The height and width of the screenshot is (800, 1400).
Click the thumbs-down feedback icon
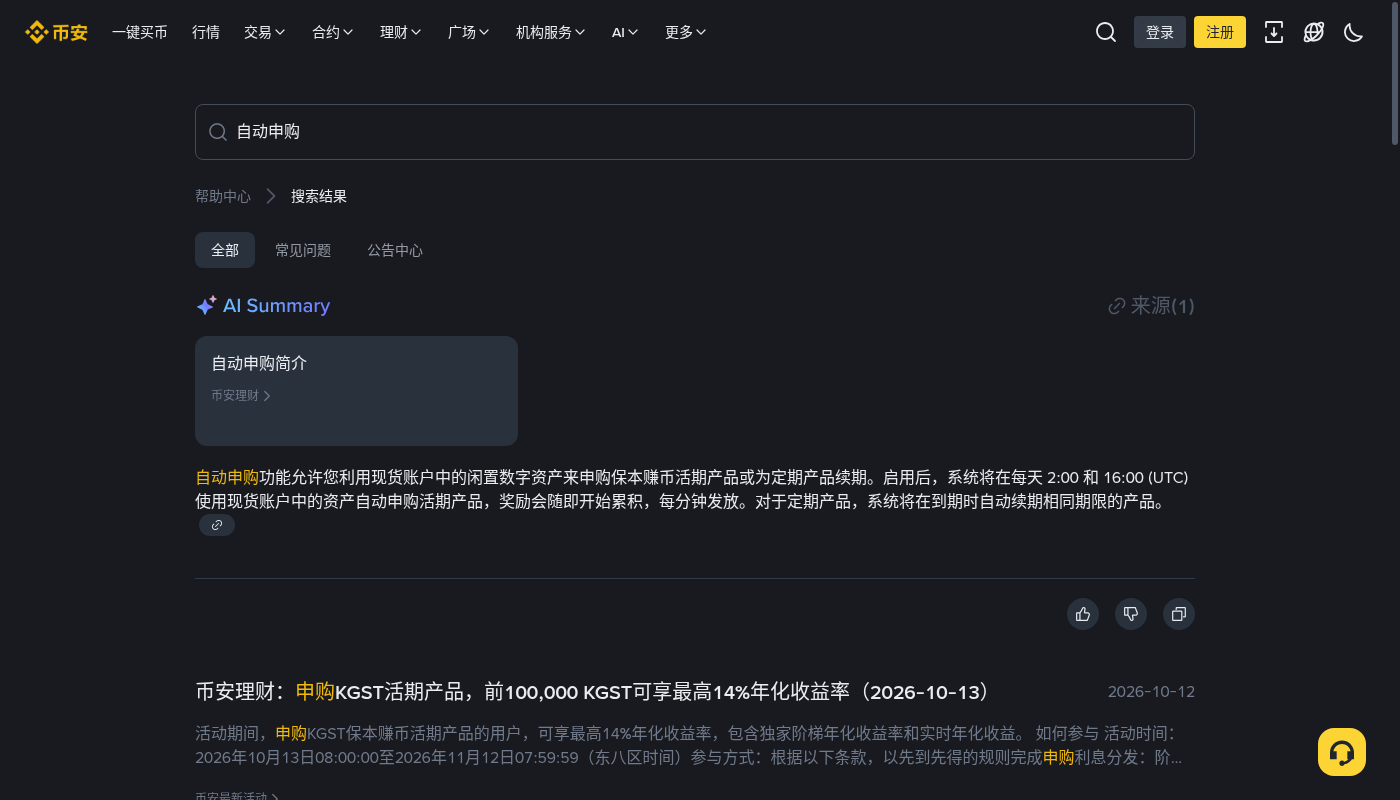point(1131,614)
